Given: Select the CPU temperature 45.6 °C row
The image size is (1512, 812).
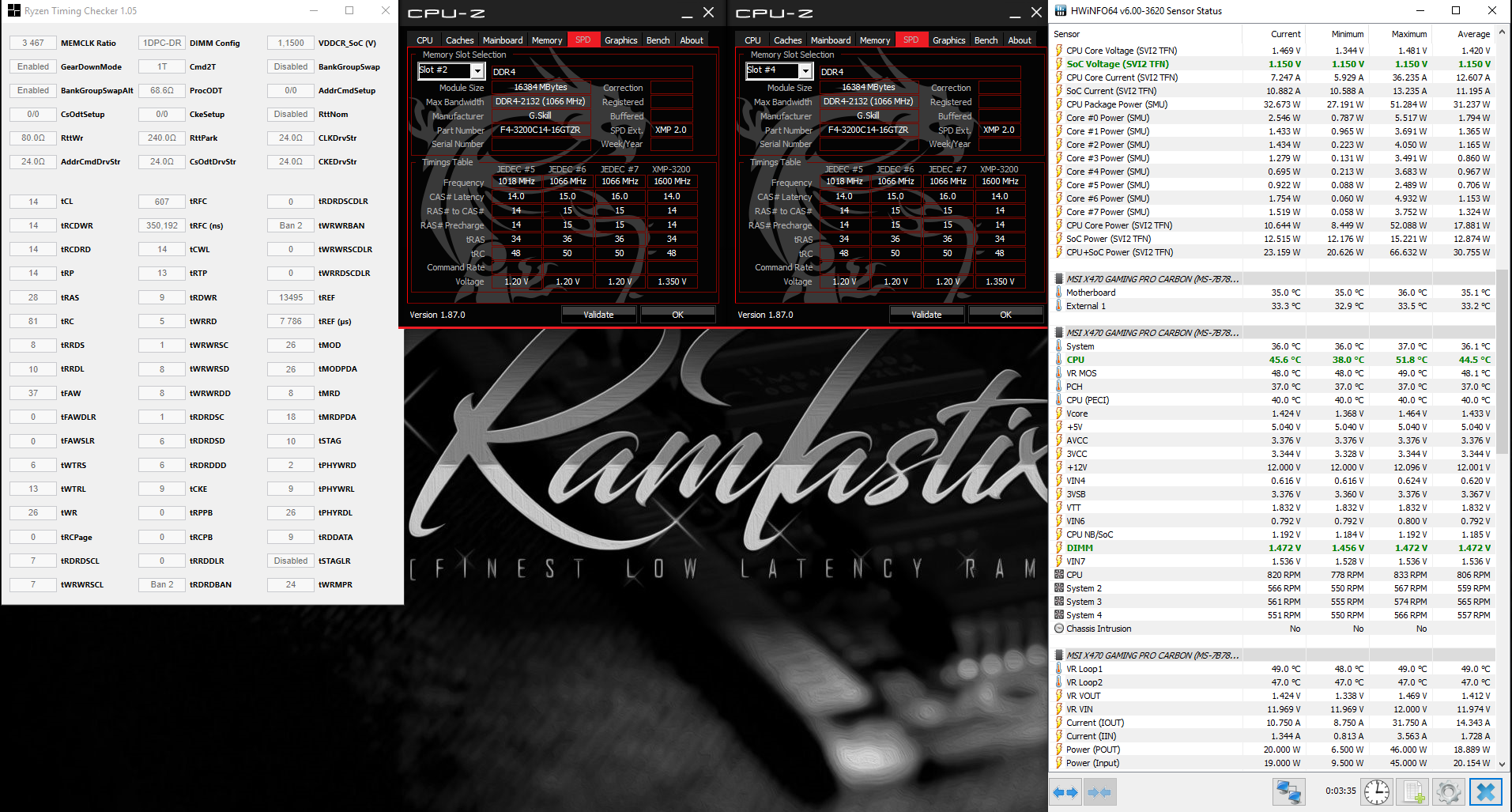Looking at the screenshot, I should tap(1273, 360).
